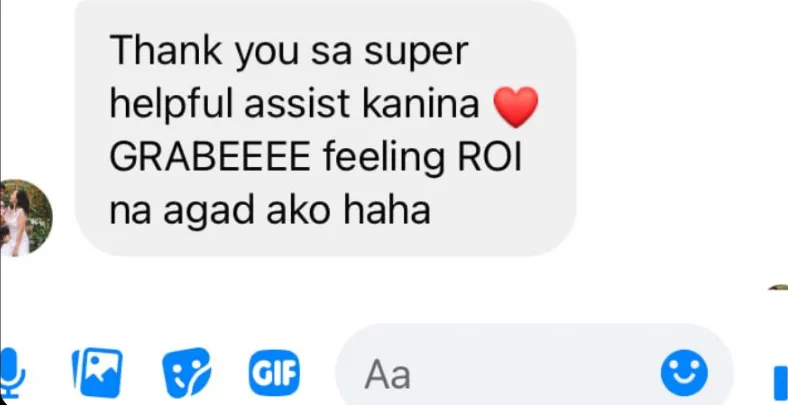Screen dimensions: 788x405
Task: Click the word assist in the message
Action: [297, 104]
